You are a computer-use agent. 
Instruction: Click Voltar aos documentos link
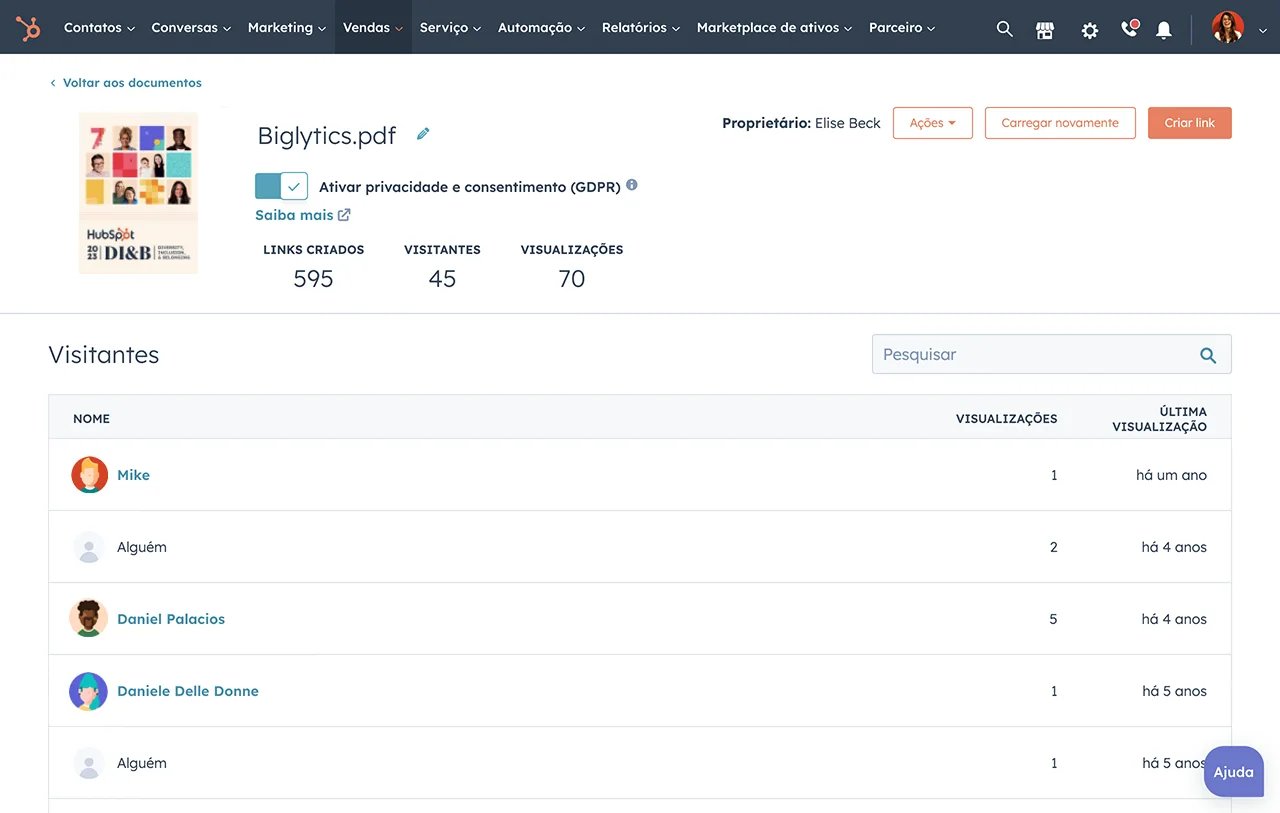pos(131,82)
